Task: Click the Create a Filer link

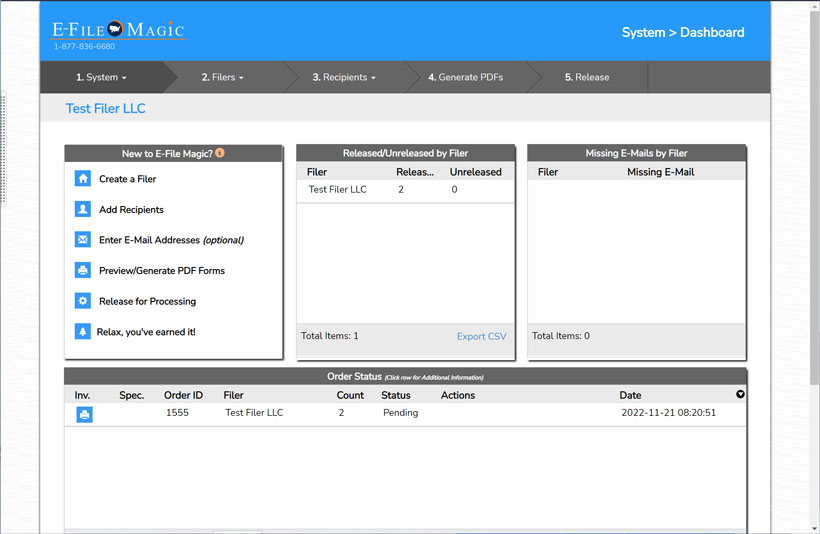Action: [x=128, y=179]
